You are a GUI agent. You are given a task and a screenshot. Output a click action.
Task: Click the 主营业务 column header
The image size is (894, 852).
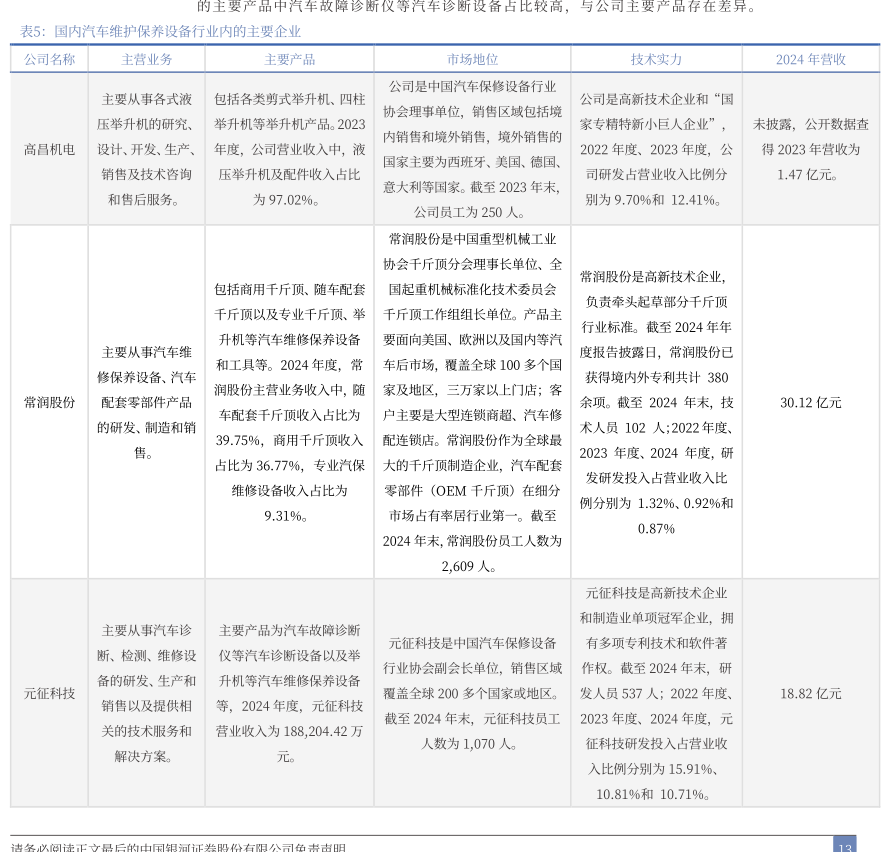146,59
